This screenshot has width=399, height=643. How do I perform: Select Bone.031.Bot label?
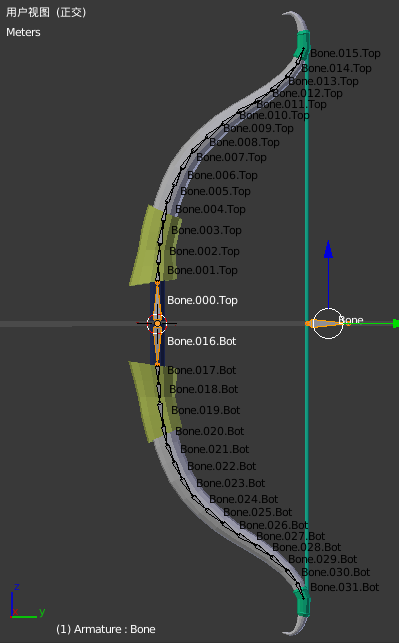tap(345, 588)
